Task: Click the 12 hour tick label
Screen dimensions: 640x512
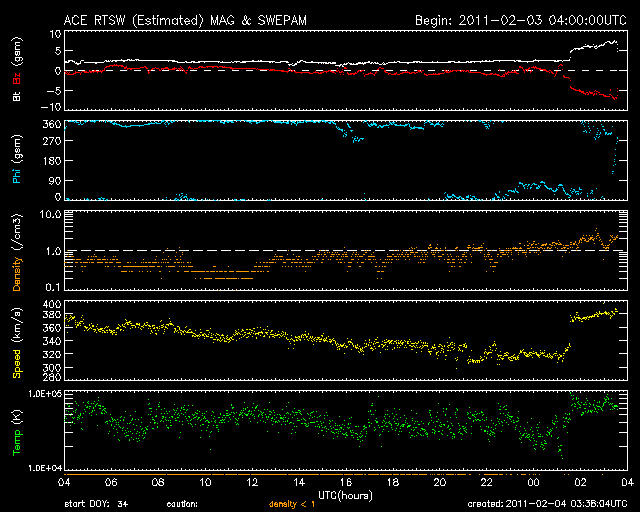Action: pos(253,482)
